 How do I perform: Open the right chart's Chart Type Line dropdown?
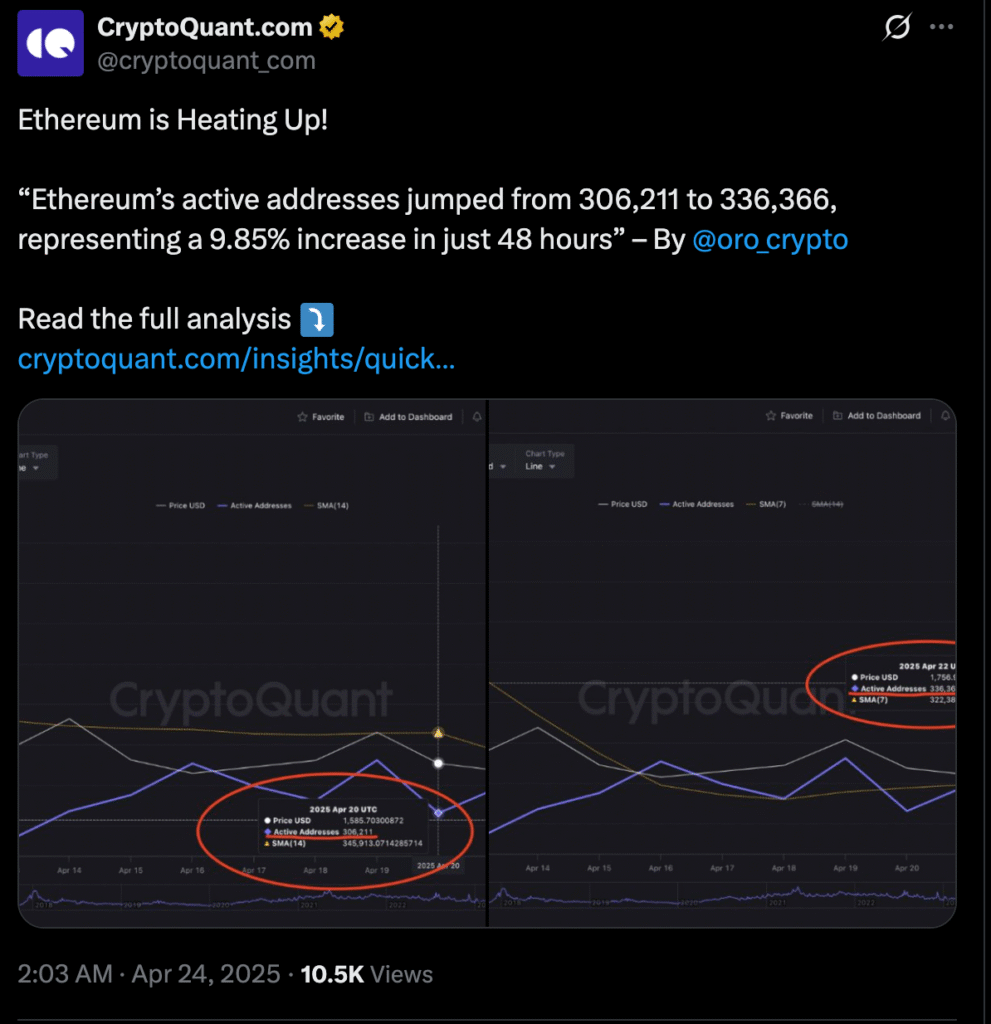(x=541, y=467)
